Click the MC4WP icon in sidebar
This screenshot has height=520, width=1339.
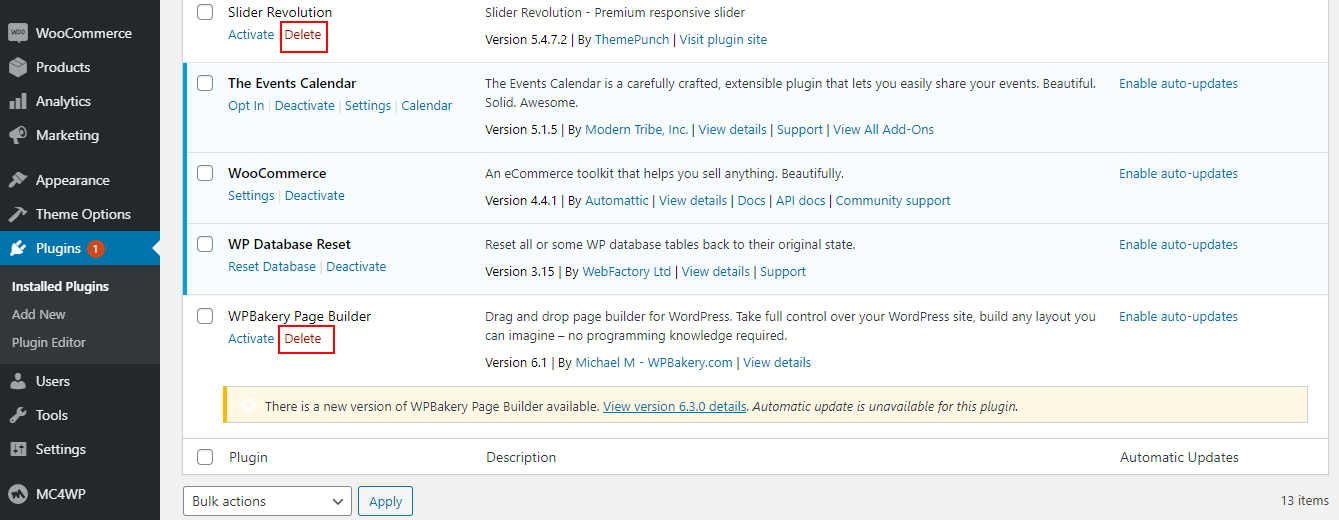(x=17, y=494)
